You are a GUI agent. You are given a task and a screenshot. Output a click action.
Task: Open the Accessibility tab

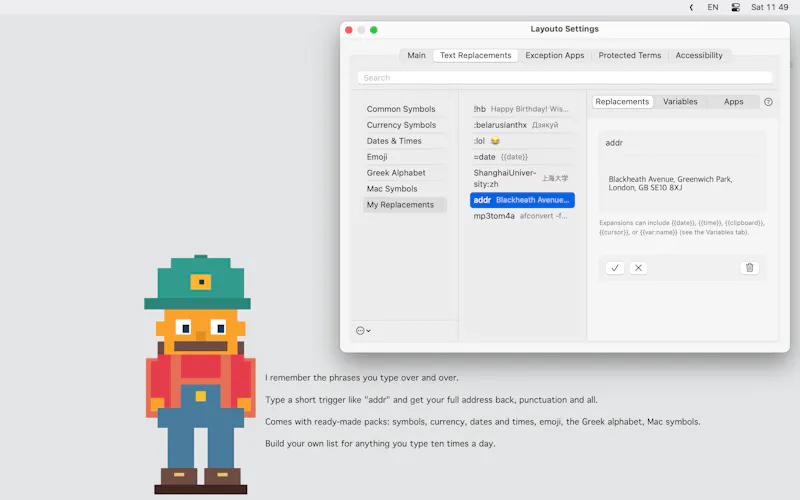tap(699, 55)
